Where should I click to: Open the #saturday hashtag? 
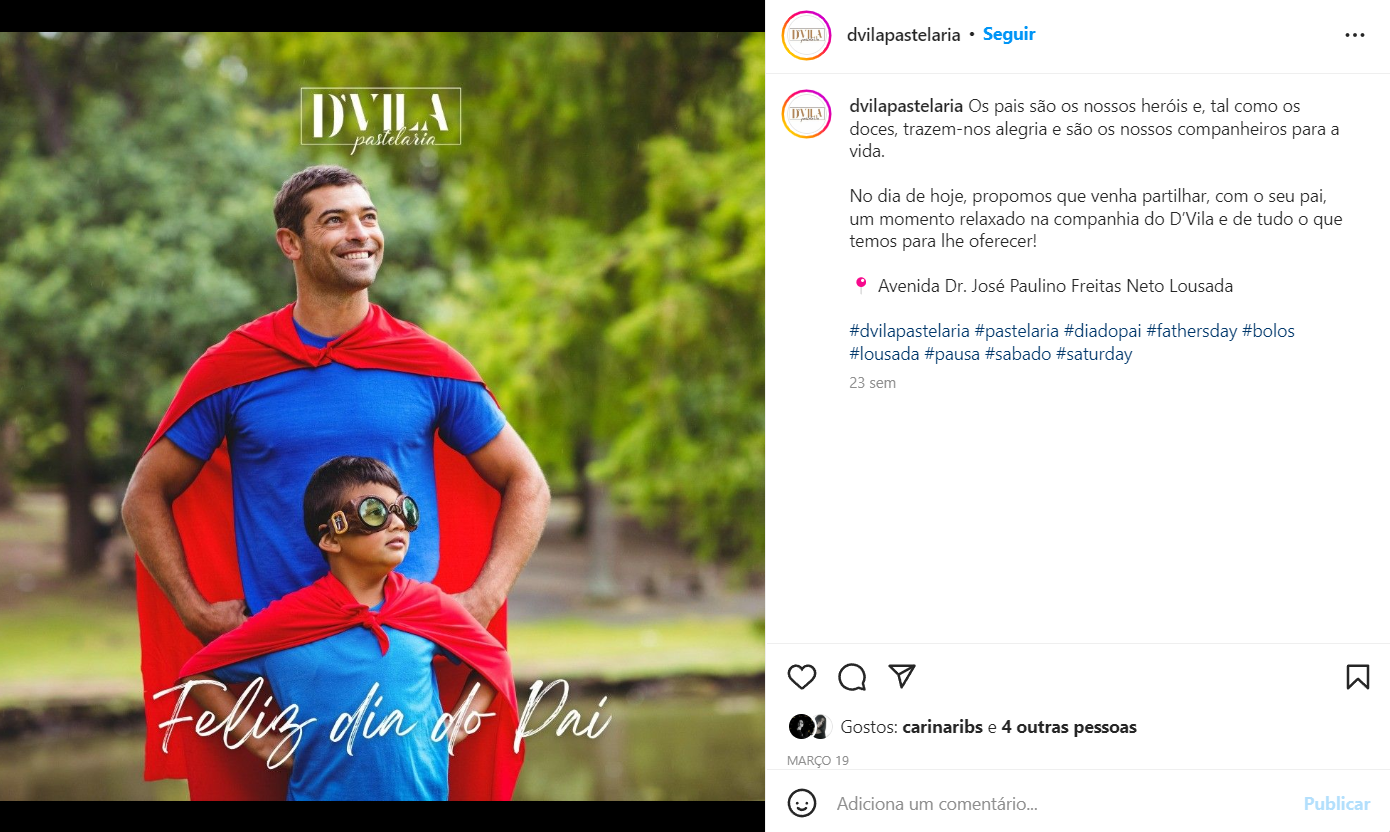1094,354
